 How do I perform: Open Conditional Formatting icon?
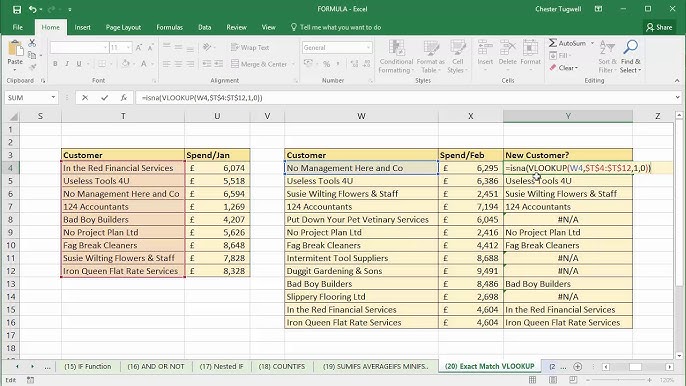[x=396, y=48]
